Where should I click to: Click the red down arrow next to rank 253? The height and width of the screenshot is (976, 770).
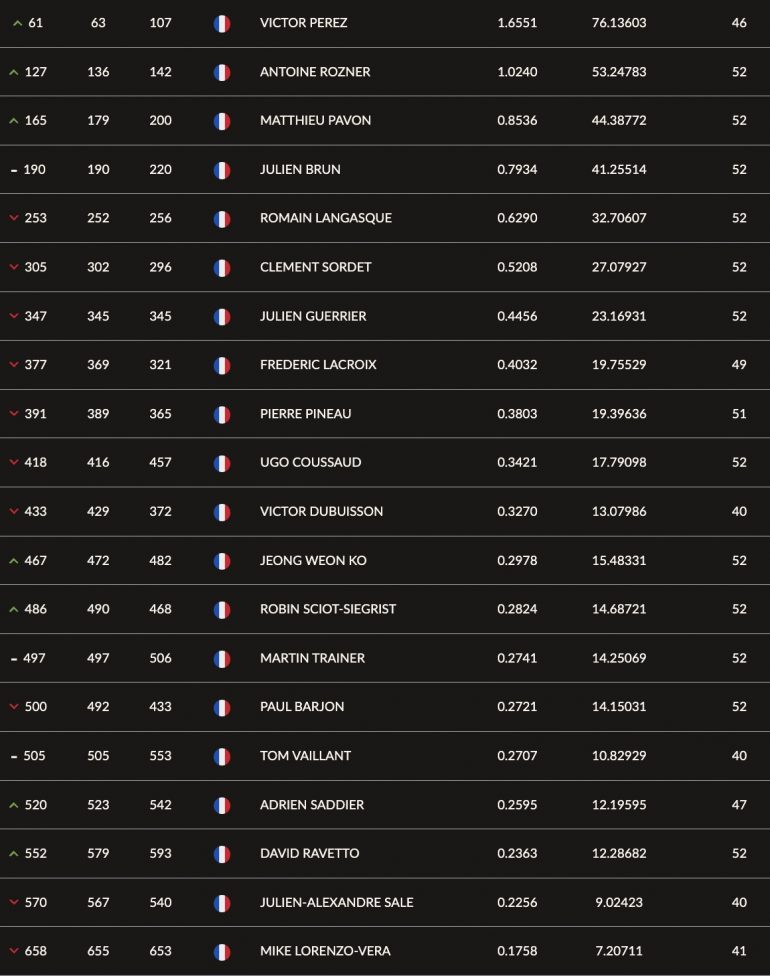14,218
